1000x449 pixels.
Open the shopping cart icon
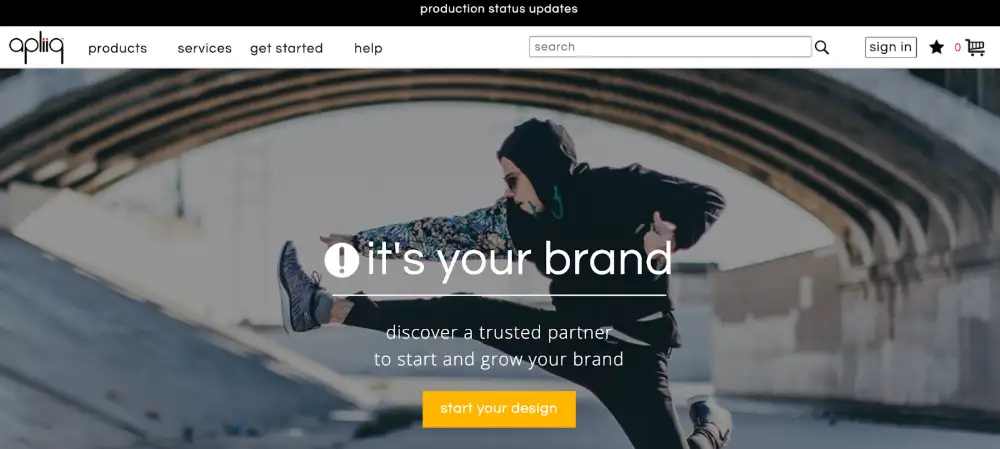point(975,47)
